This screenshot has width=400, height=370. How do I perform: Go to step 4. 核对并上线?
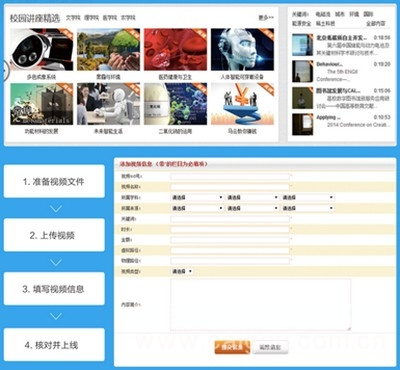point(54,345)
